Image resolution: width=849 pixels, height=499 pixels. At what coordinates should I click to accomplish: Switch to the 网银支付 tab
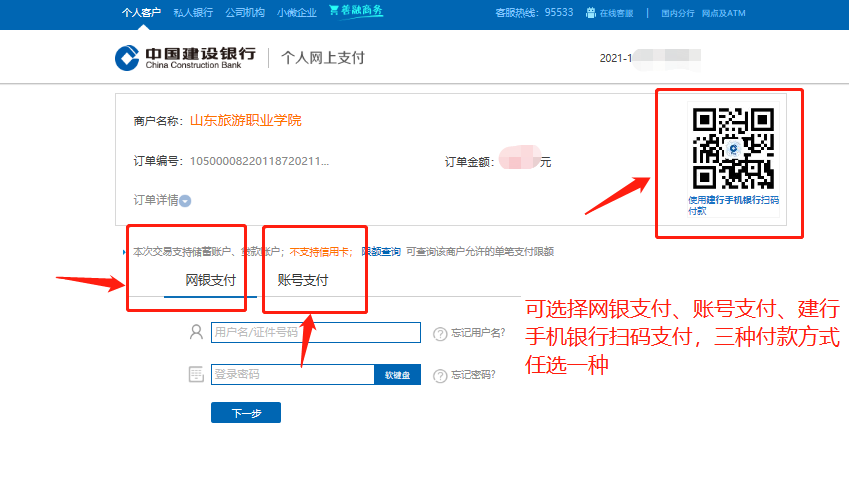(x=211, y=280)
